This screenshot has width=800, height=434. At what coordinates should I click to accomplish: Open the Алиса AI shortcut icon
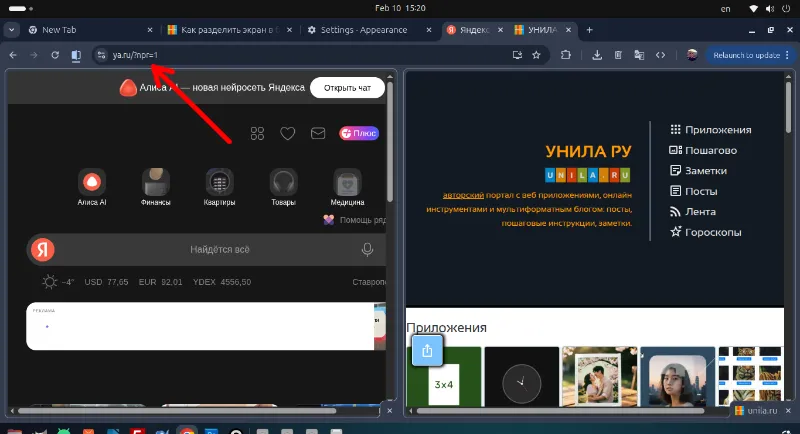[x=92, y=182]
